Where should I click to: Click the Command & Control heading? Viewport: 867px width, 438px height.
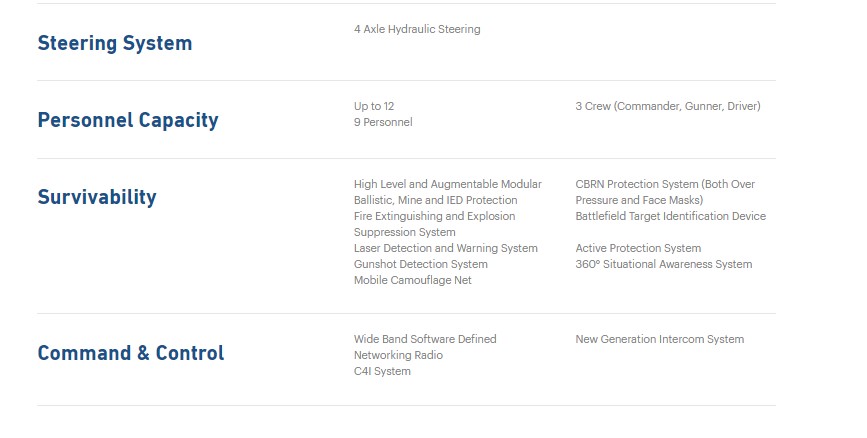[x=130, y=353]
